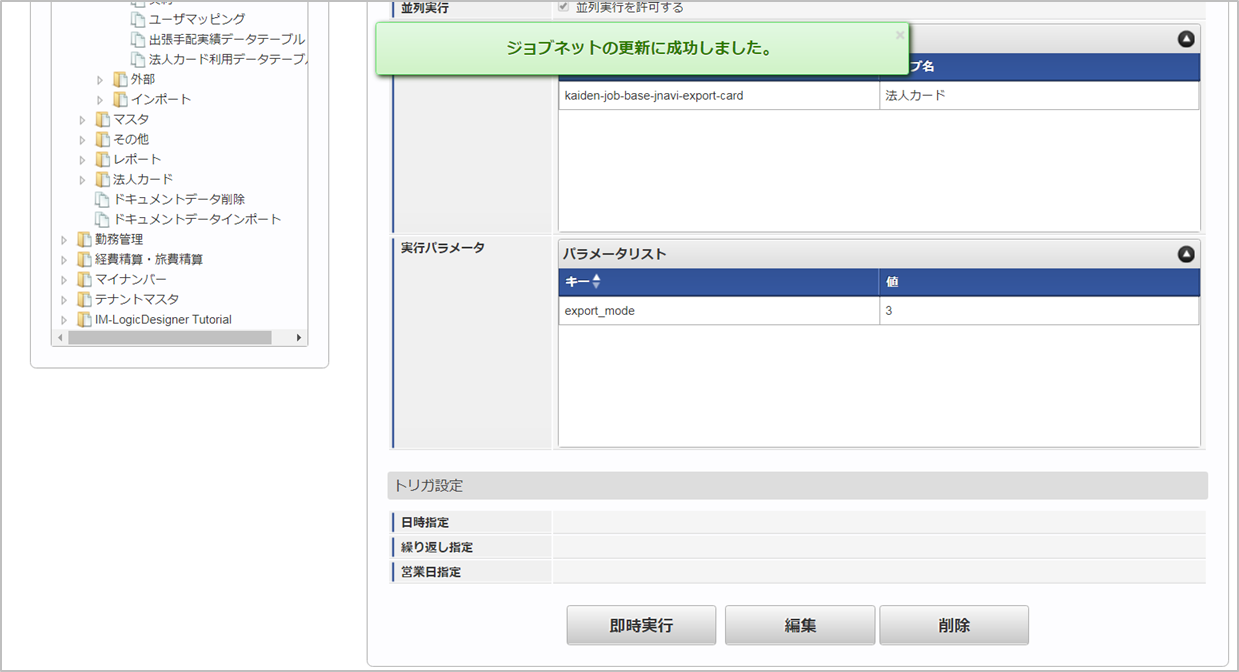Viewport: 1239px width, 672px height.
Task: Click the ユーザマッピング document icon
Action: click(138, 19)
